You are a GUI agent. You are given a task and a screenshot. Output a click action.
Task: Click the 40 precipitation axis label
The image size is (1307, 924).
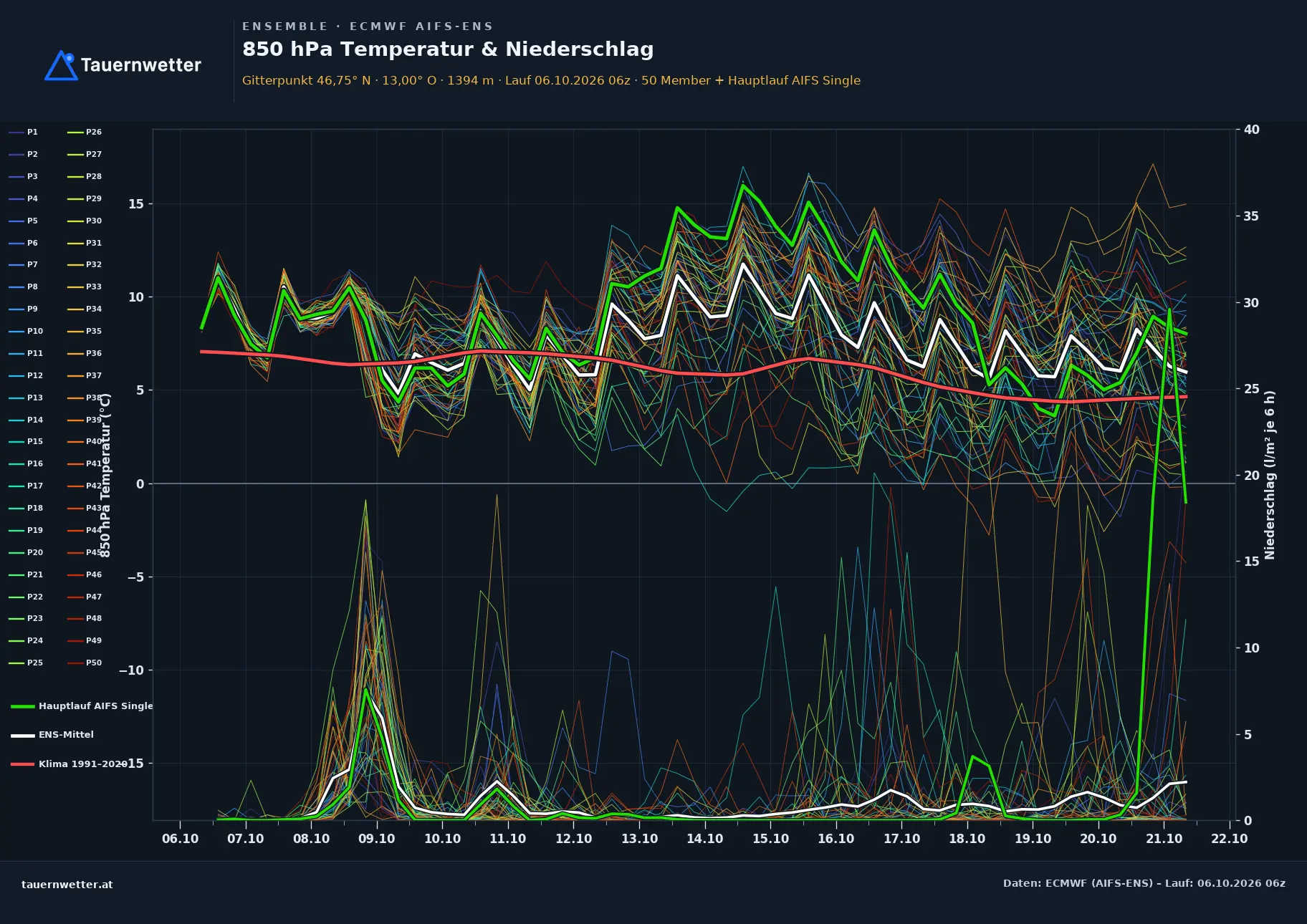pyautogui.click(x=1252, y=130)
